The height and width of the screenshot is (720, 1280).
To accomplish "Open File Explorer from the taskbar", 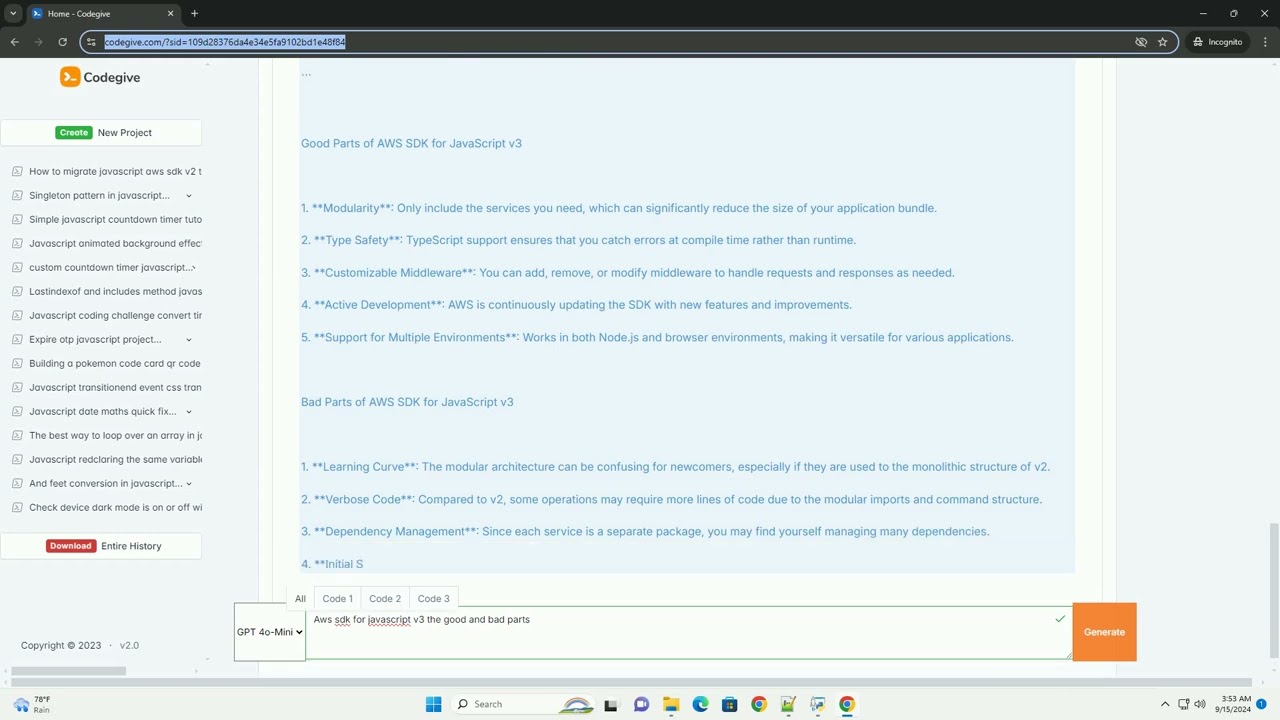I will [x=671, y=704].
